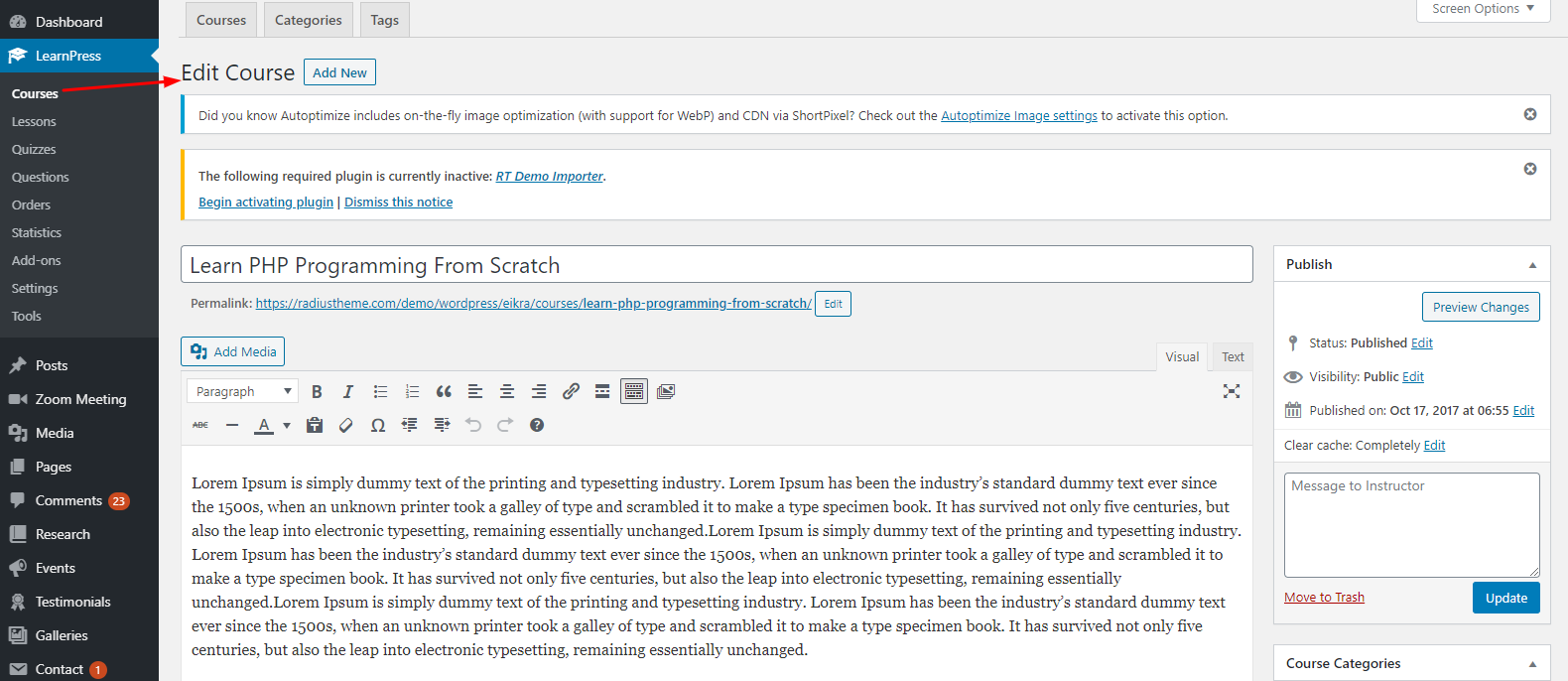Apply bold formatting in editor toolbar
This screenshot has width=1568, height=681.
coord(317,391)
